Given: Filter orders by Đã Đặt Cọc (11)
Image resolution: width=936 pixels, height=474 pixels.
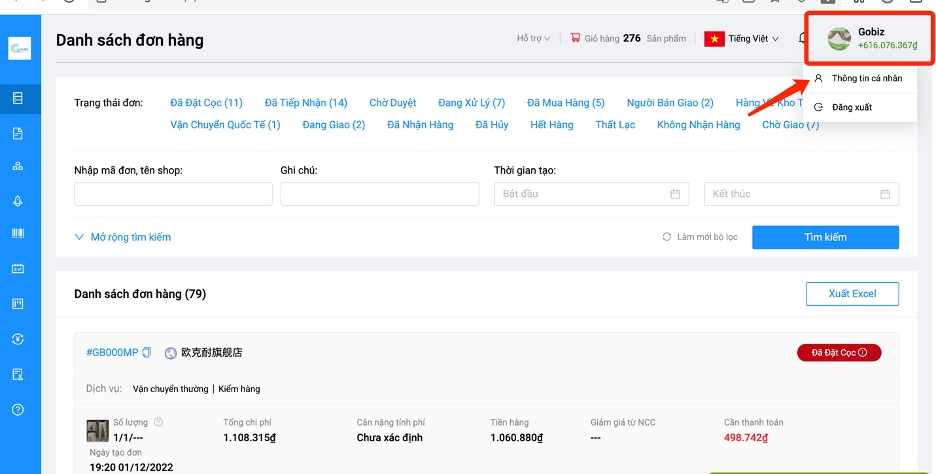Looking at the screenshot, I should click(x=206, y=102).
